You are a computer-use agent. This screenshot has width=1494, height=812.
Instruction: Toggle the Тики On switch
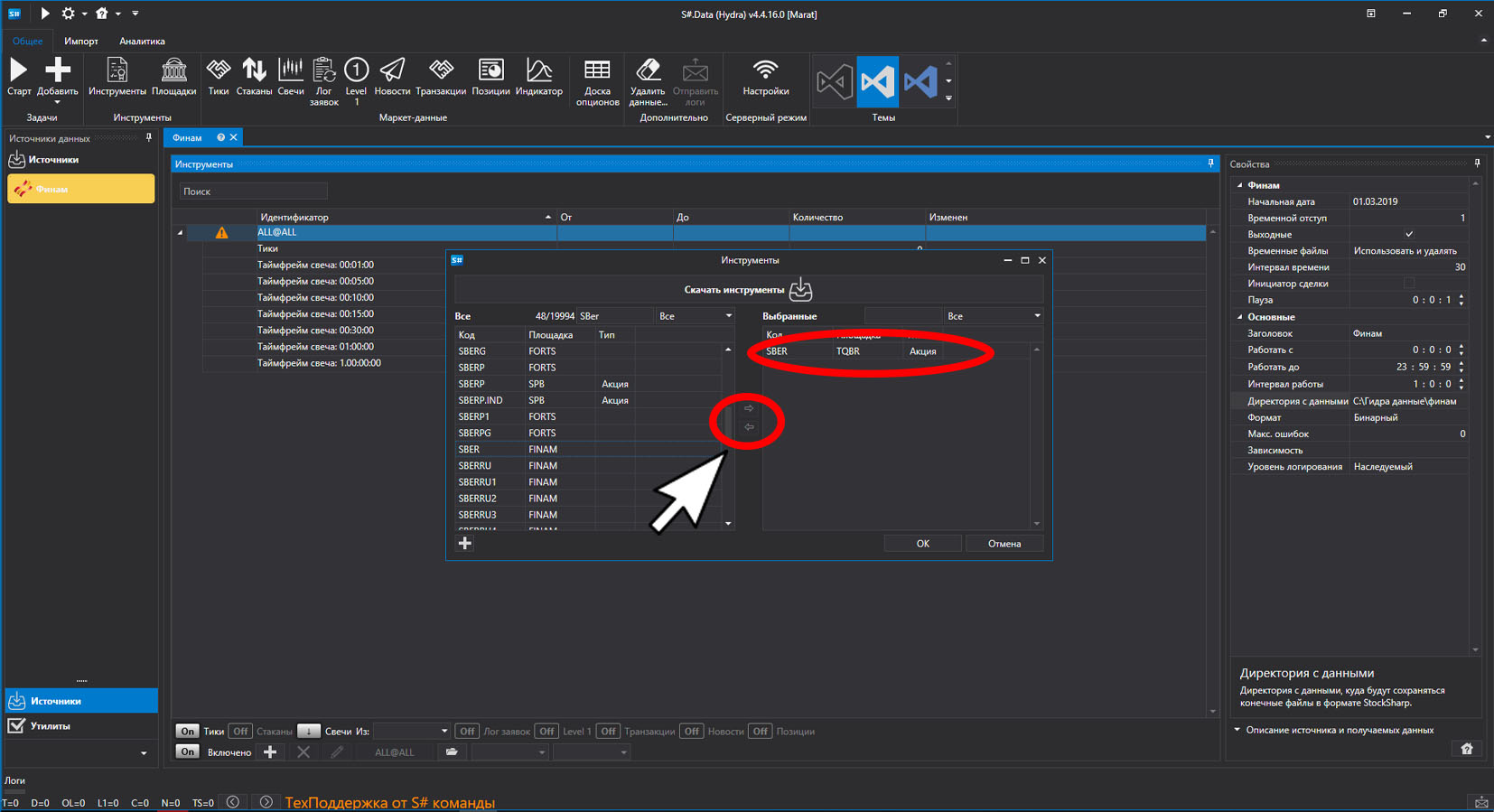tap(187, 731)
